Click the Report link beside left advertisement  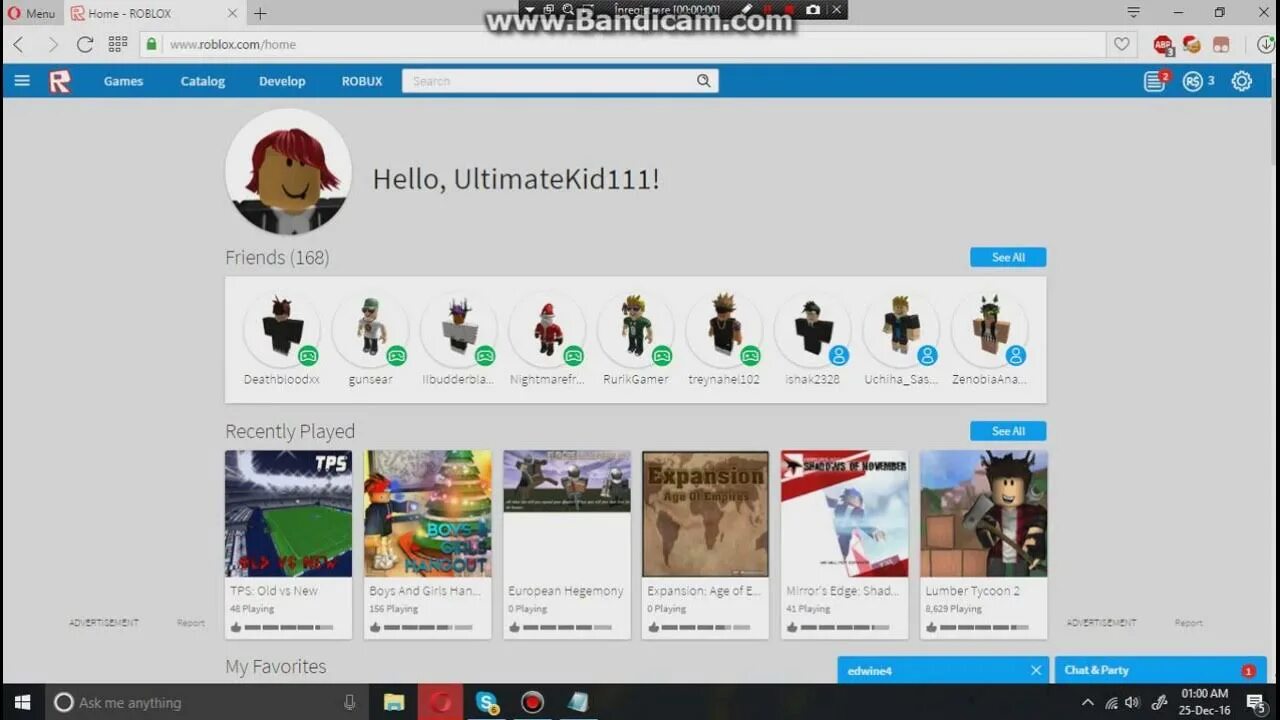190,623
